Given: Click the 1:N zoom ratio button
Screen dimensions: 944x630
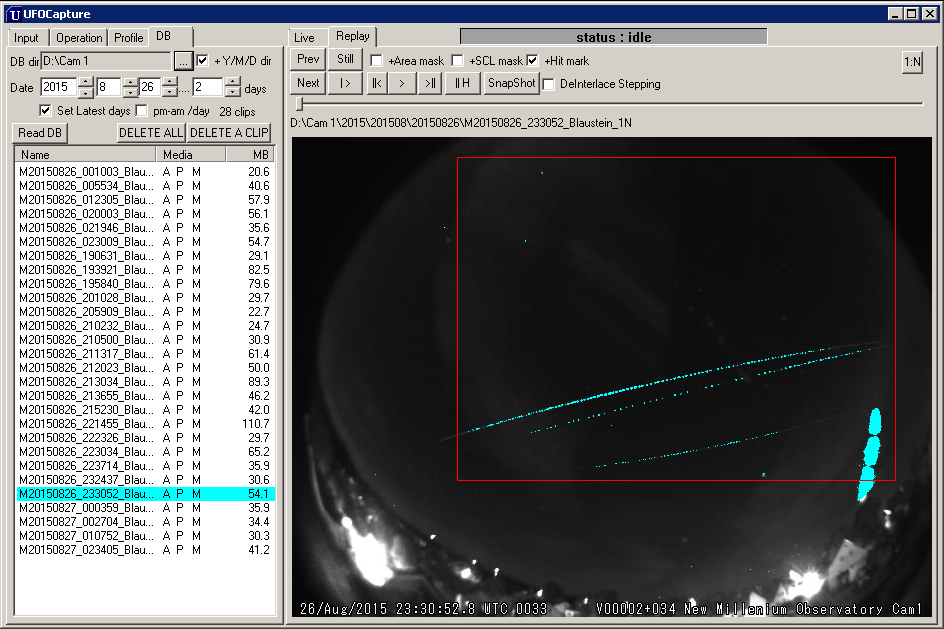Looking at the screenshot, I should tap(912, 62).
